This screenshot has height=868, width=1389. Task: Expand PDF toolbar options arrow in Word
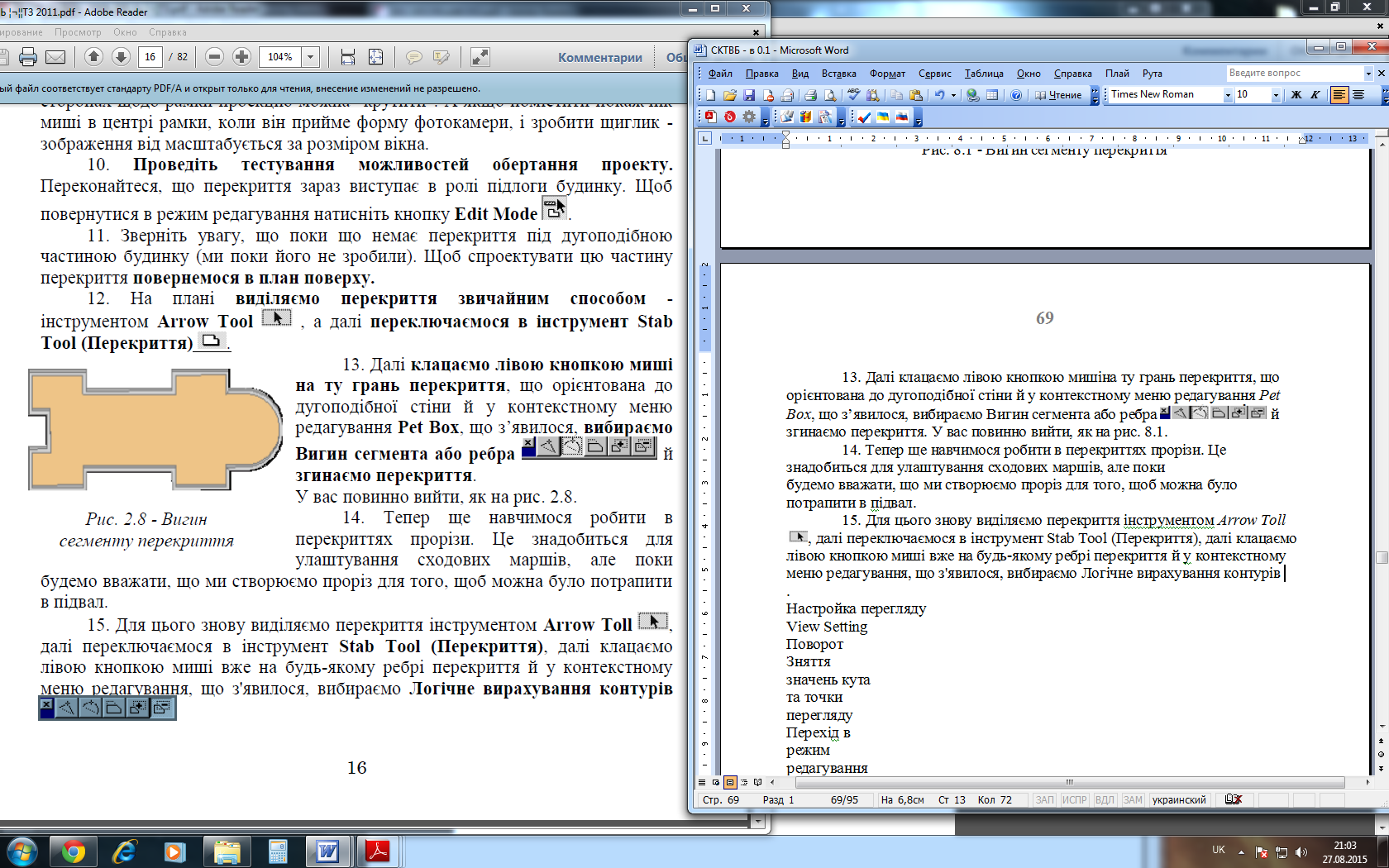[765, 117]
